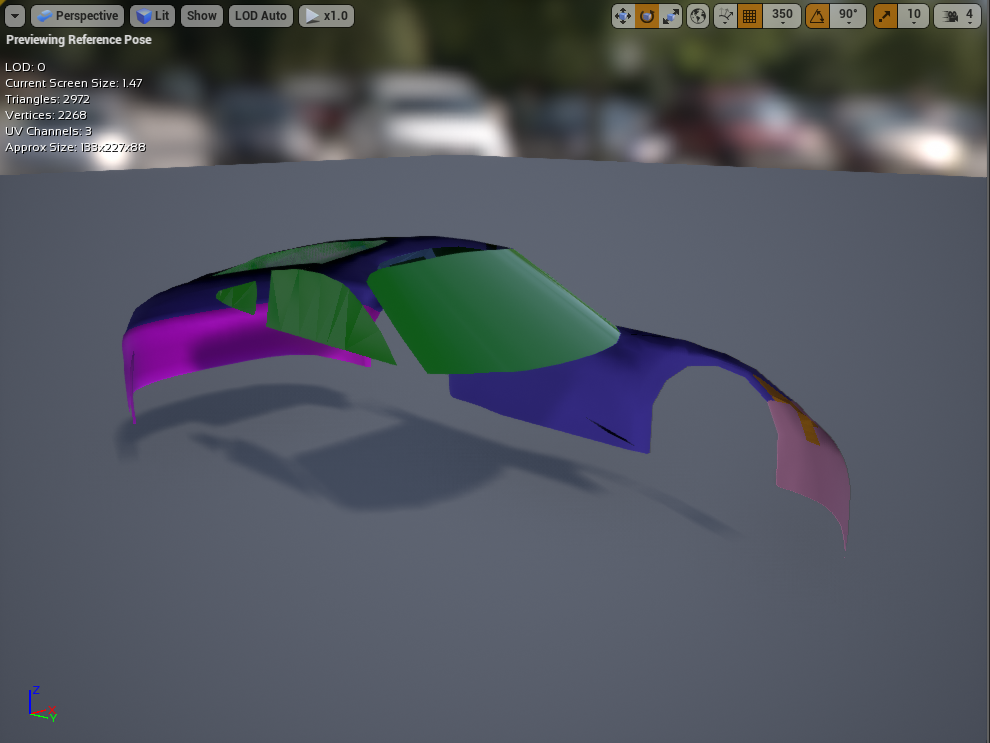Toggle rotation snapping triangle icon
The image size is (990, 743).
pyautogui.click(x=817, y=16)
